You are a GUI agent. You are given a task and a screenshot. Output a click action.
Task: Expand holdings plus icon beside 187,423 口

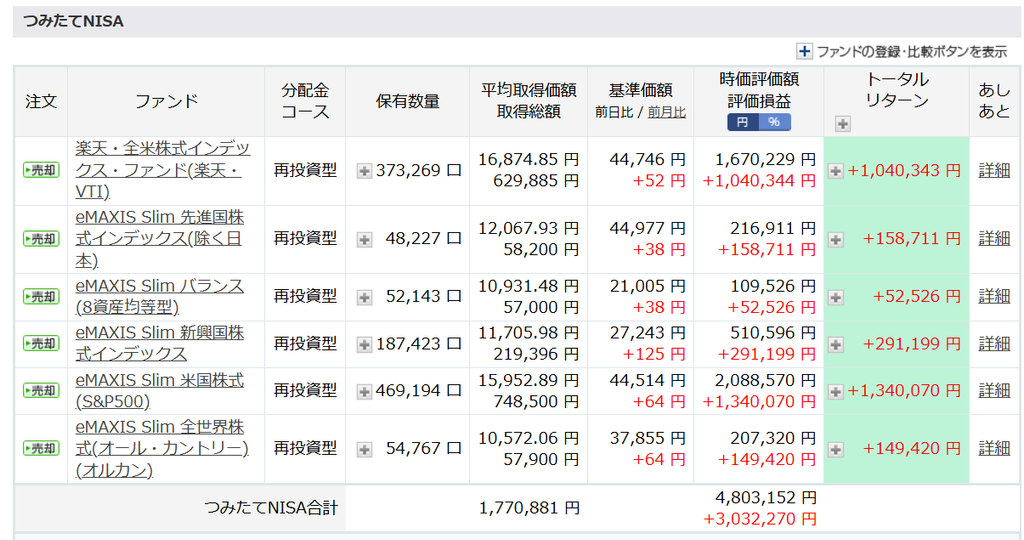364,344
